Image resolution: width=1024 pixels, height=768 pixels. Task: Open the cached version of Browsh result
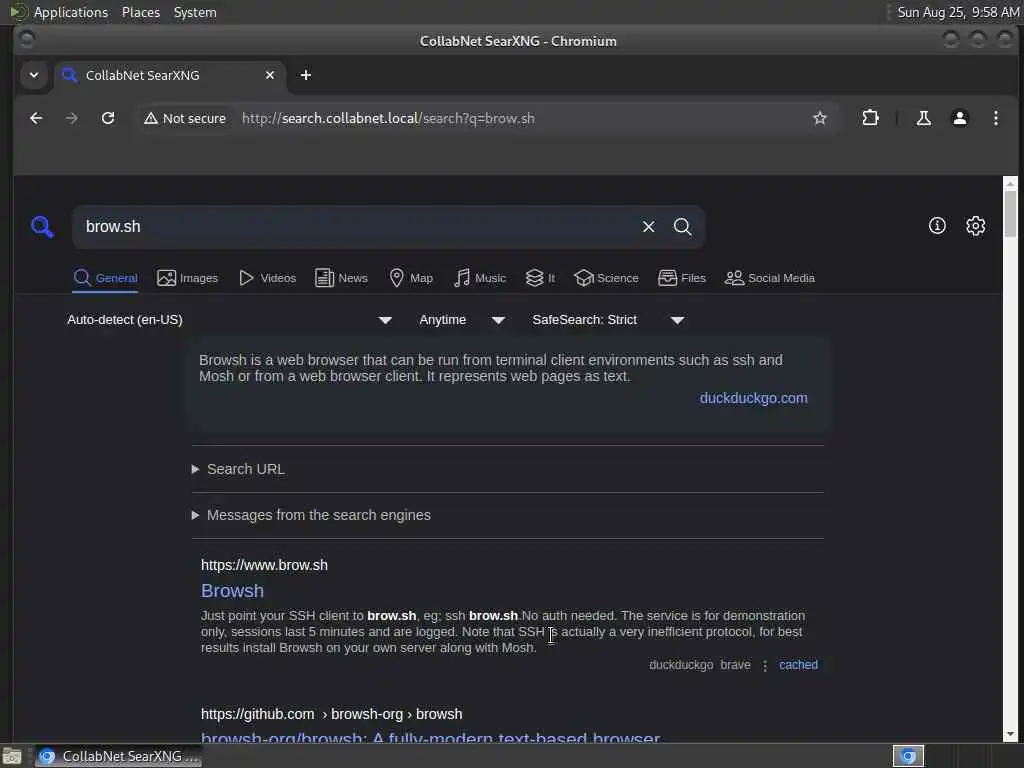(798, 665)
